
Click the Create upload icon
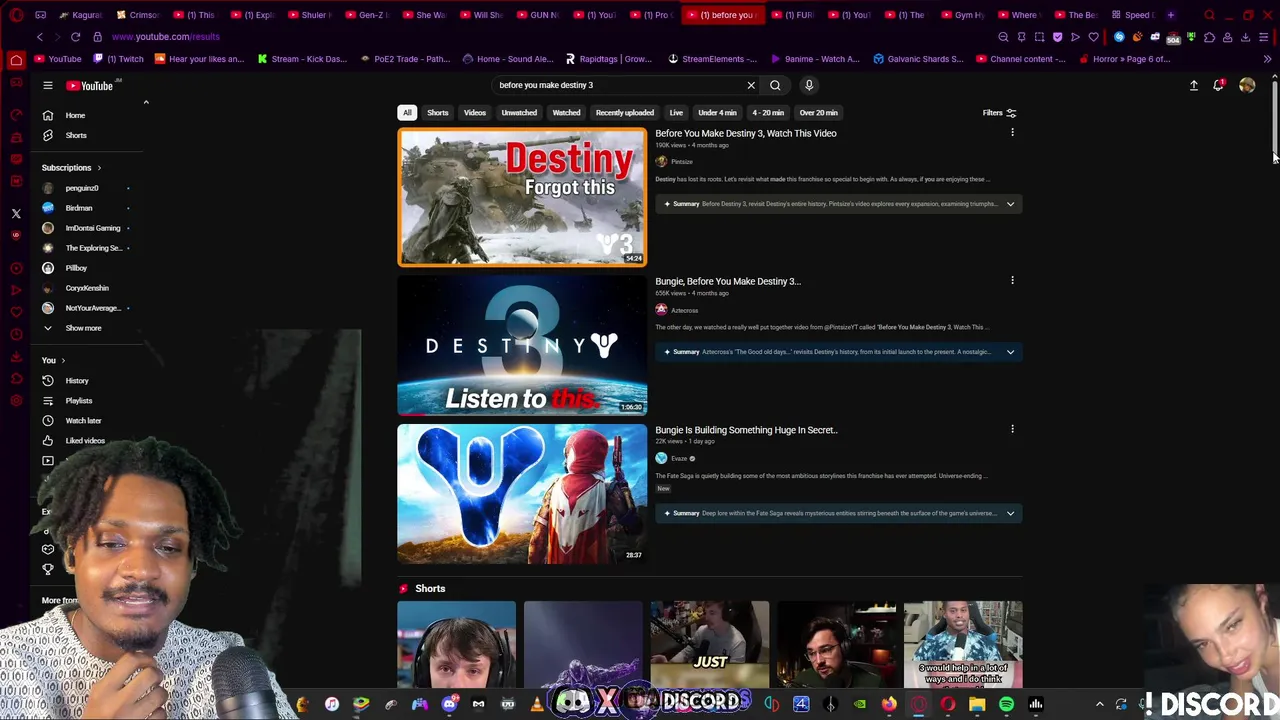(1193, 86)
